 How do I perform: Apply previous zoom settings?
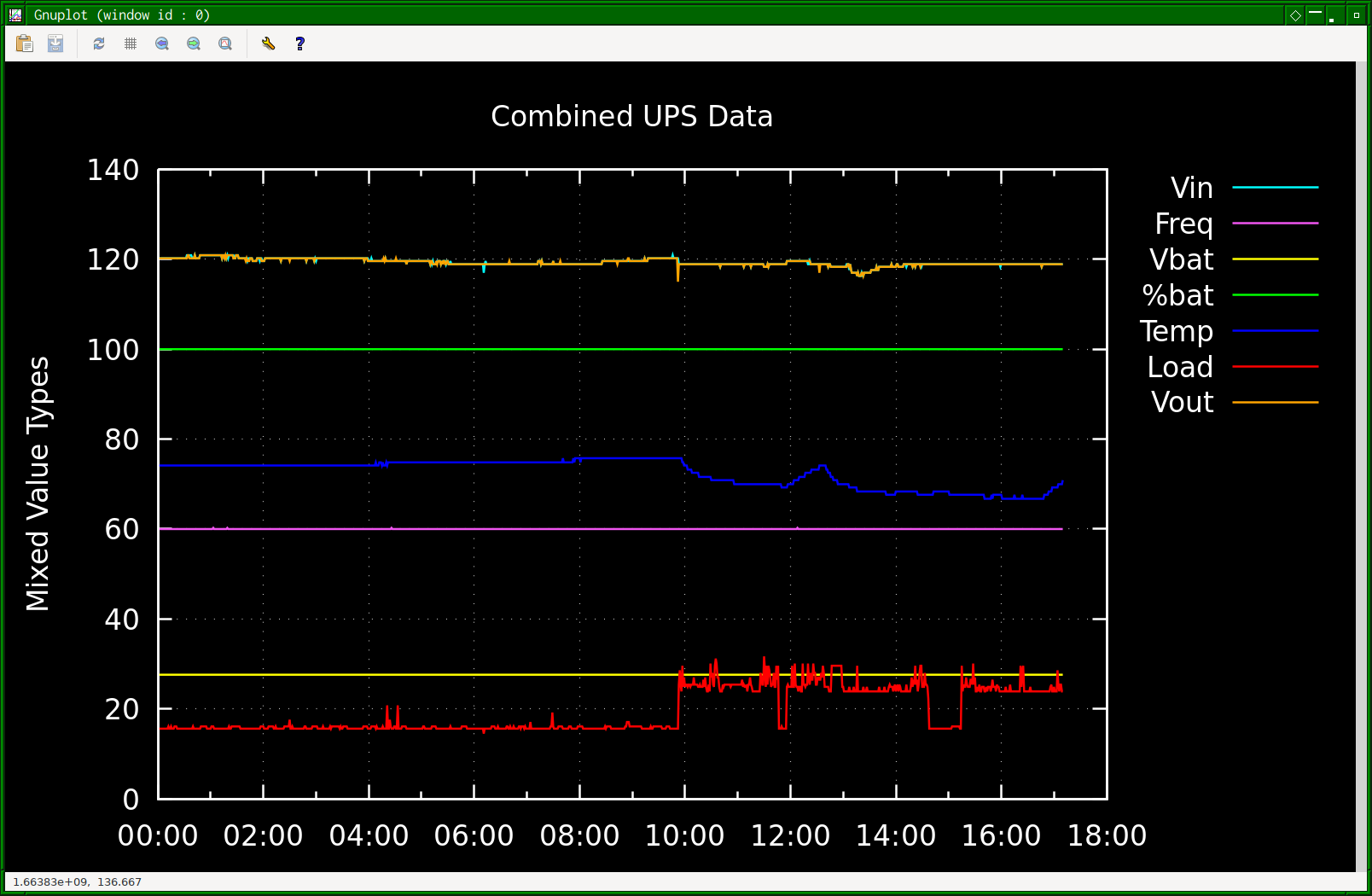[x=162, y=44]
